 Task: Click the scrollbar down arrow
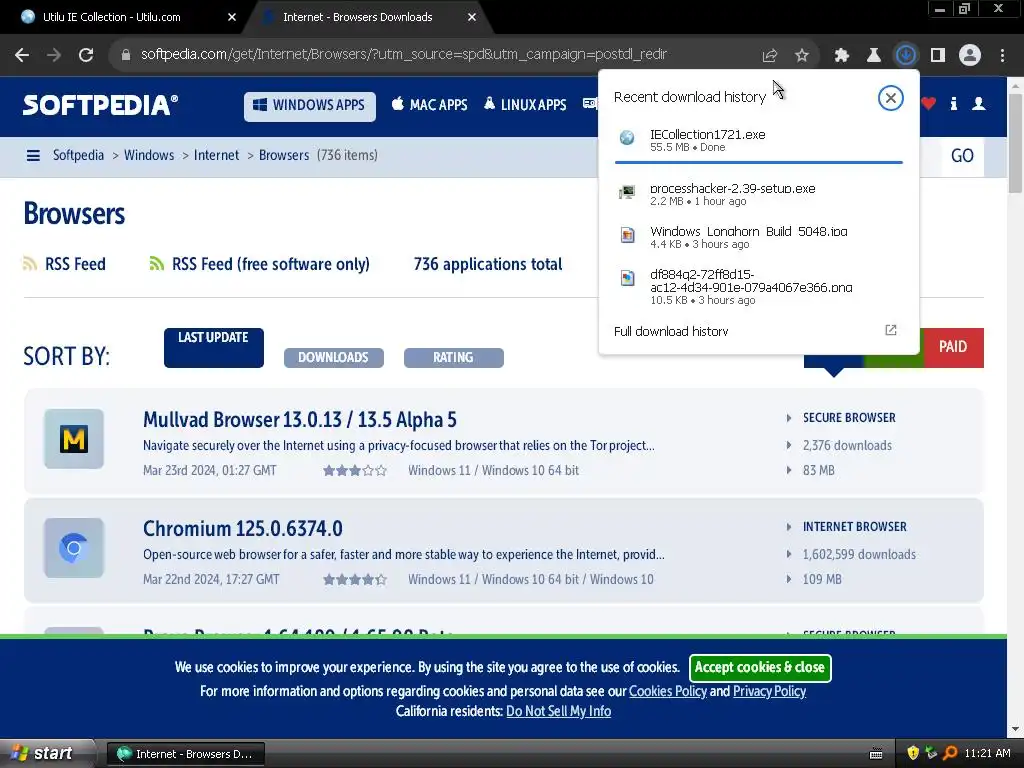[x=1015, y=729]
